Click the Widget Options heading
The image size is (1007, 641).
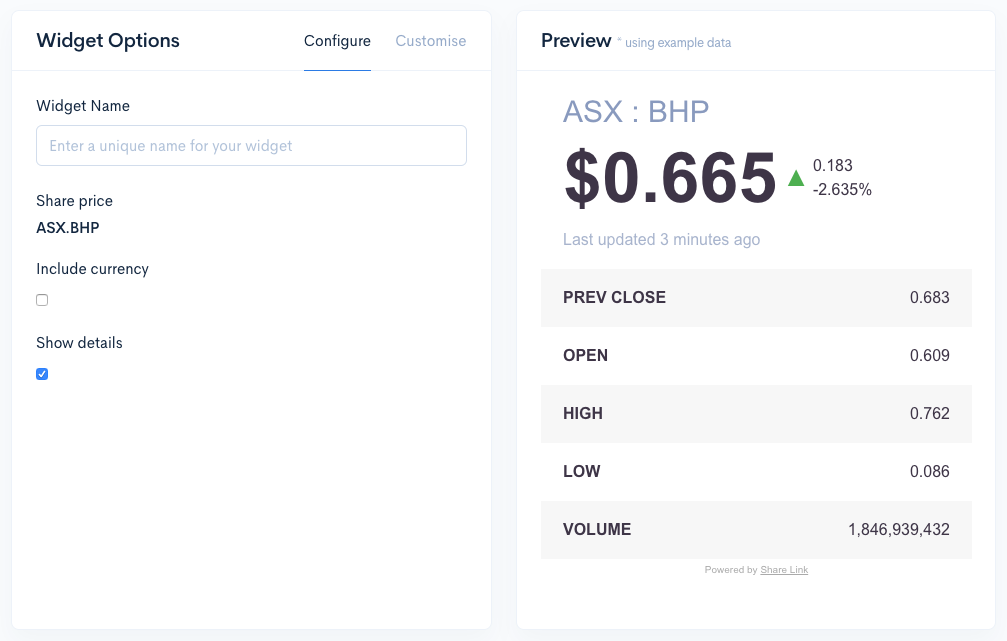click(108, 41)
